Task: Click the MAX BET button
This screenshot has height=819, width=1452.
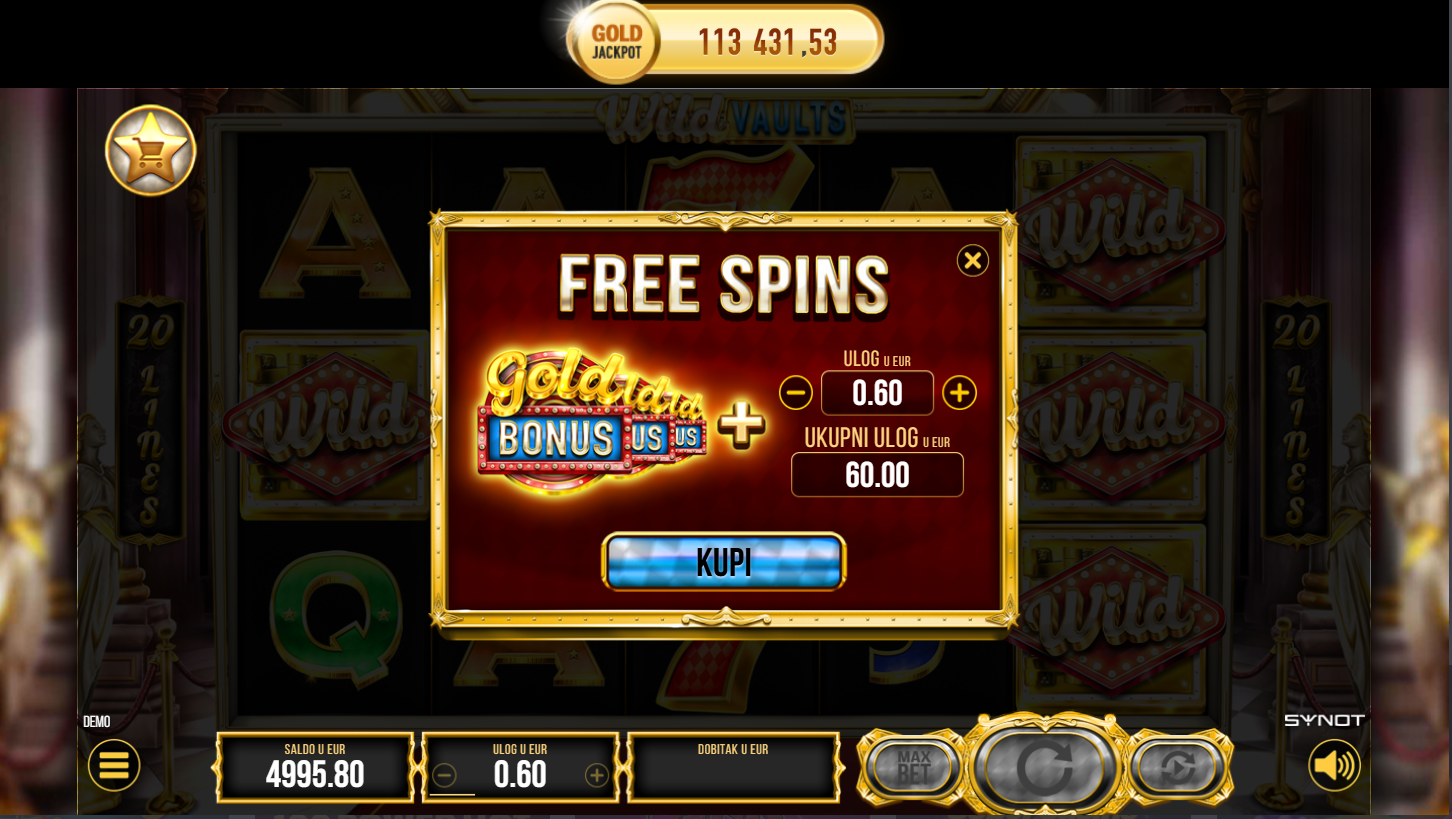Action: 912,767
